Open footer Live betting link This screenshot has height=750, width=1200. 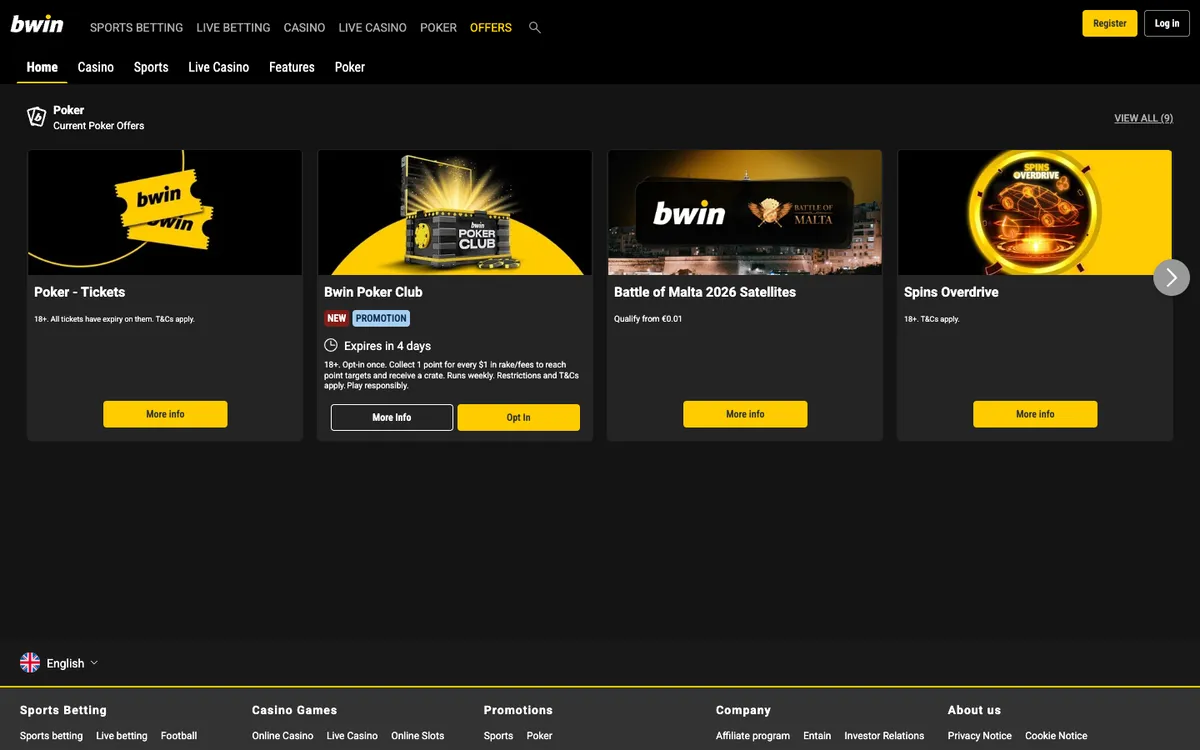click(x=122, y=736)
